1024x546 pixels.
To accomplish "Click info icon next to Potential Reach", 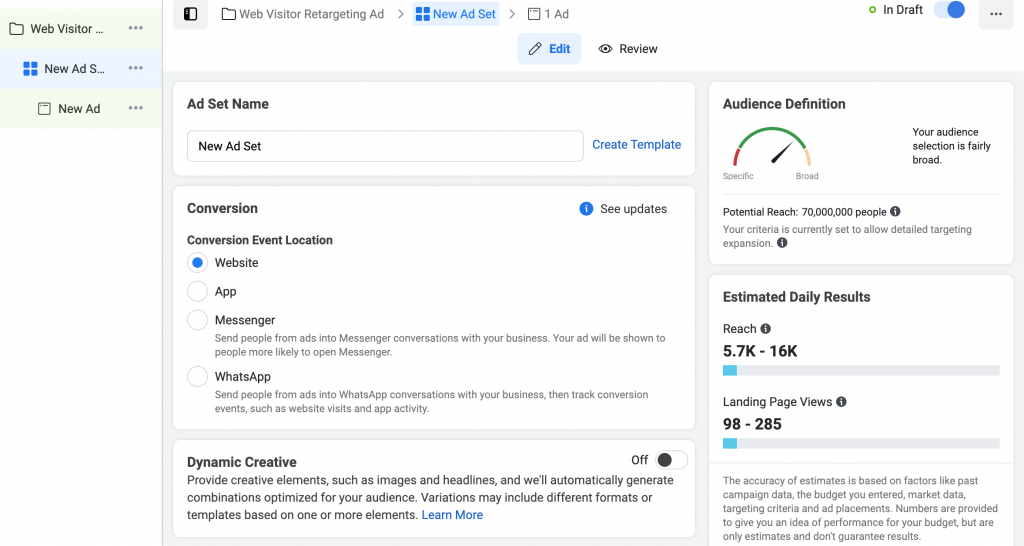I will [895, 212].
